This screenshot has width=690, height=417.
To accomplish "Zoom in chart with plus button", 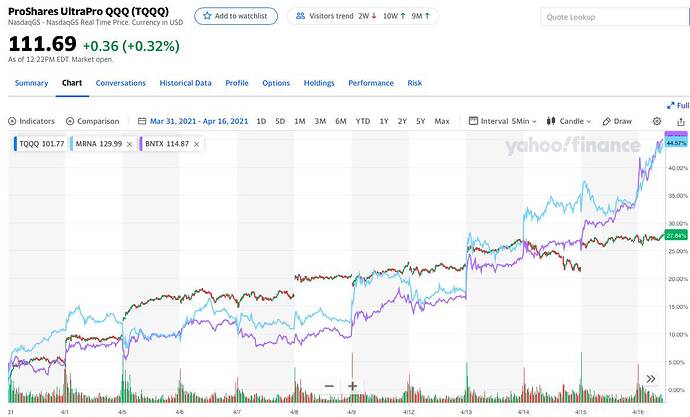I will point(352,386).
